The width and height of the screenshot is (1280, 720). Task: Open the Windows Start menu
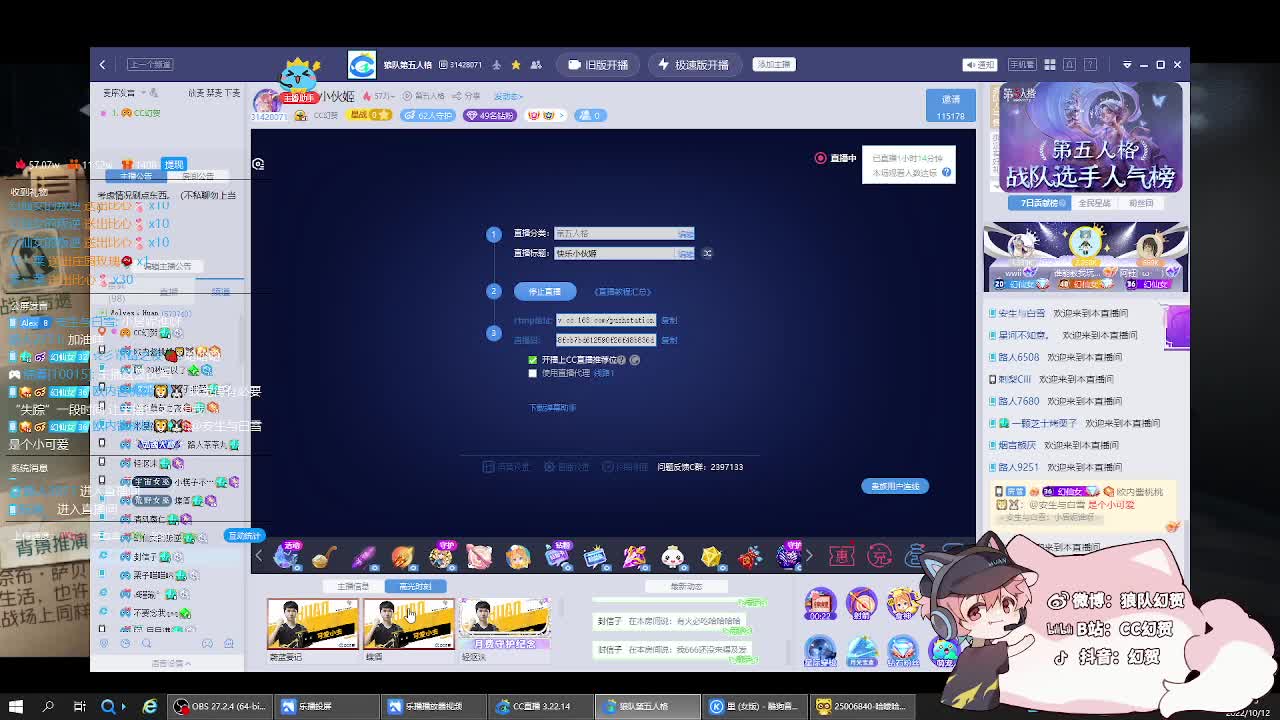16,707
